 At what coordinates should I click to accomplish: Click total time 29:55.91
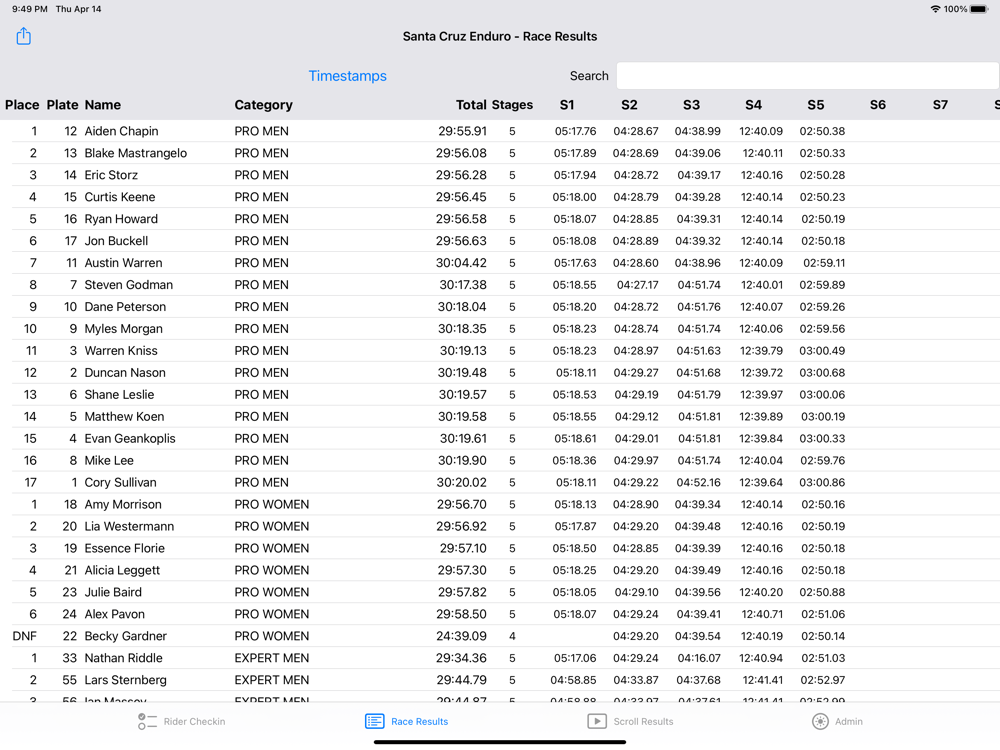[x=462, y=131]
